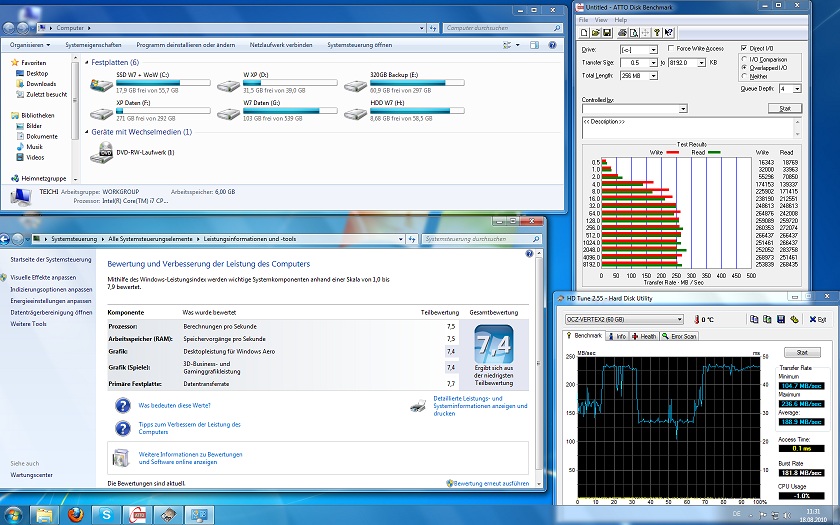Click first copy icon in HD Tune toolbar
The image size is (840, 525).
click(754, 319)
